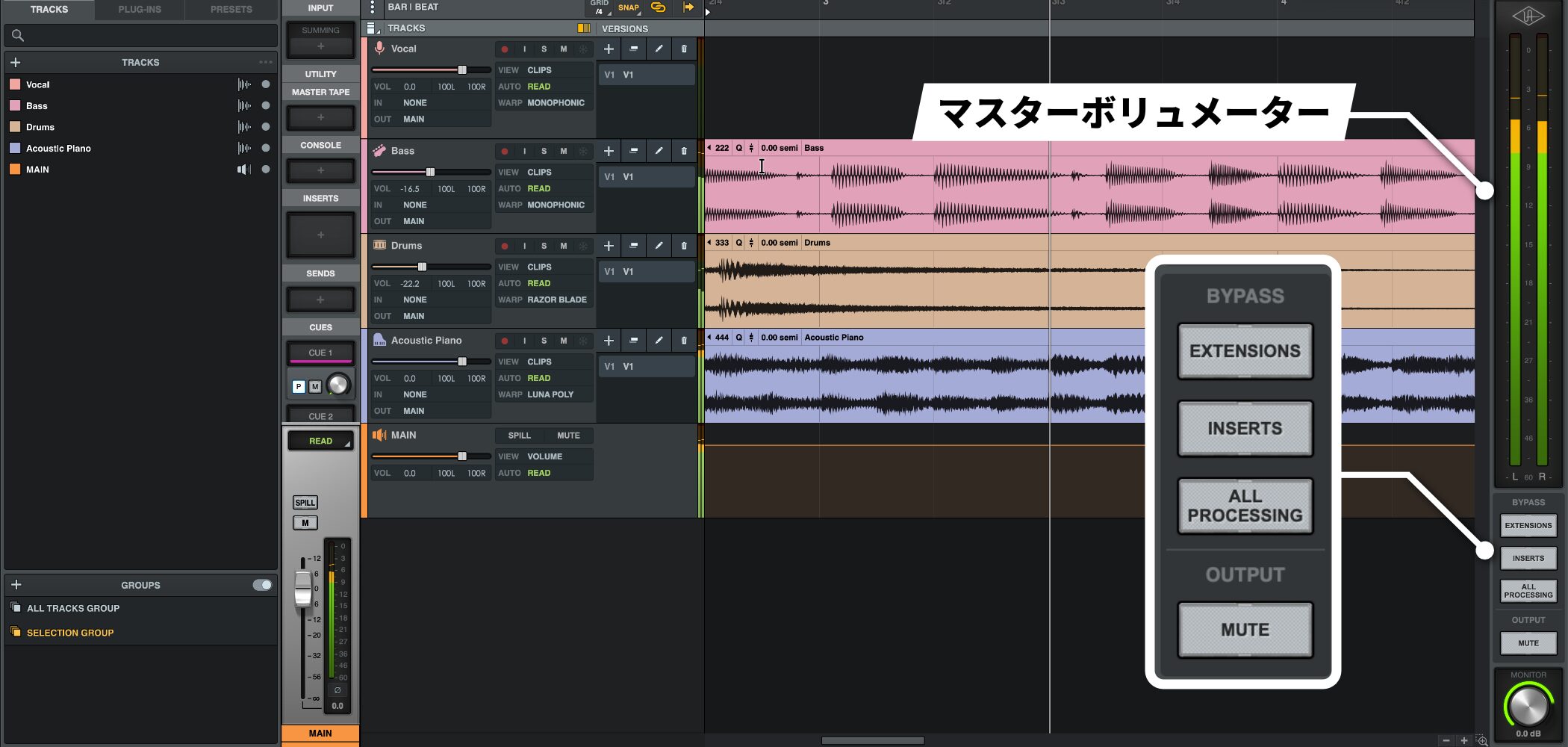Open the GRID /4 dropdown
The width and height of the screenshot is (1568, 747).
pos(600,7)
